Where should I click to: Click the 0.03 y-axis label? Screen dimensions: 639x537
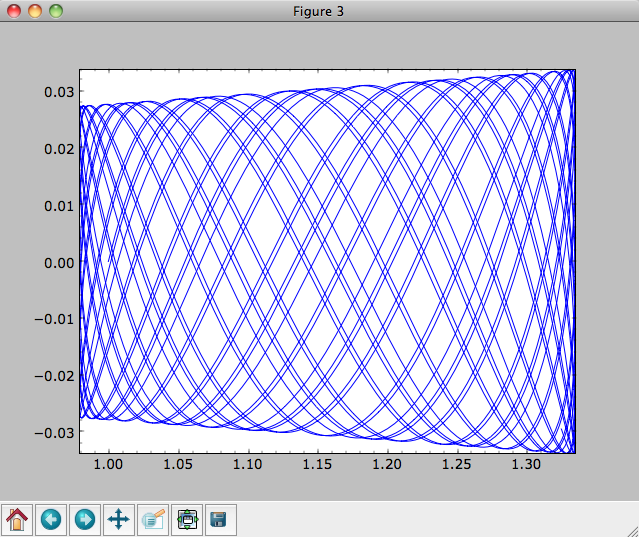(x=59, y=92)
